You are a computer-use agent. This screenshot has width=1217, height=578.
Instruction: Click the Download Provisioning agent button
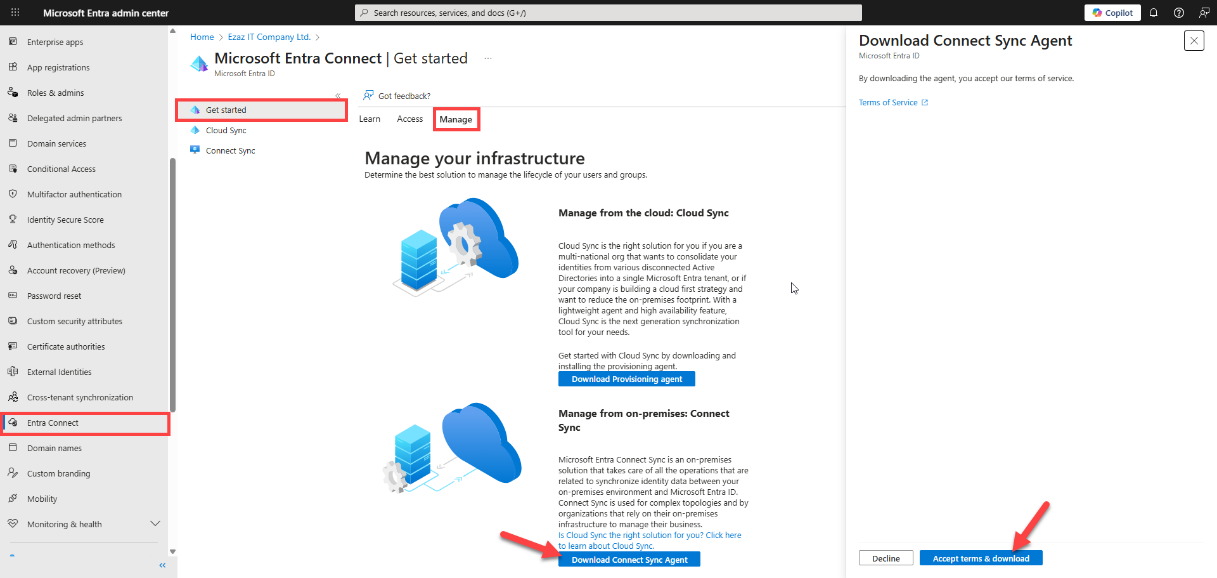click(x=627, y=379)
